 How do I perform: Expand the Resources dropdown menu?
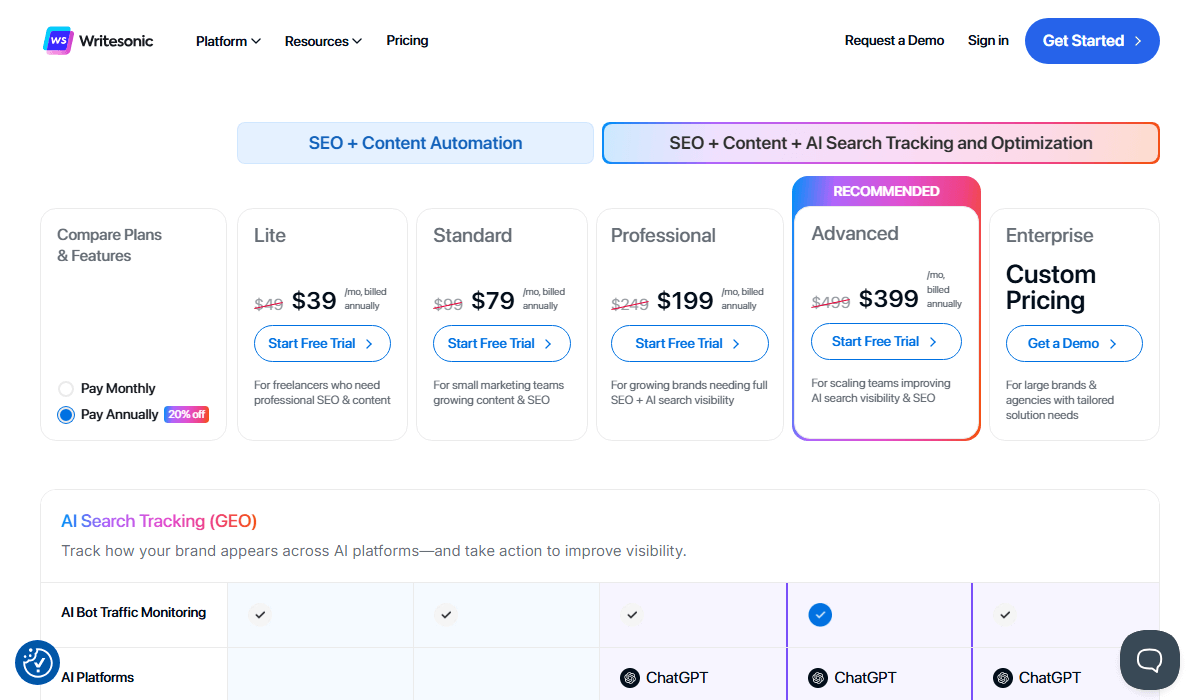pyautogui.click(x=323, y=41)
